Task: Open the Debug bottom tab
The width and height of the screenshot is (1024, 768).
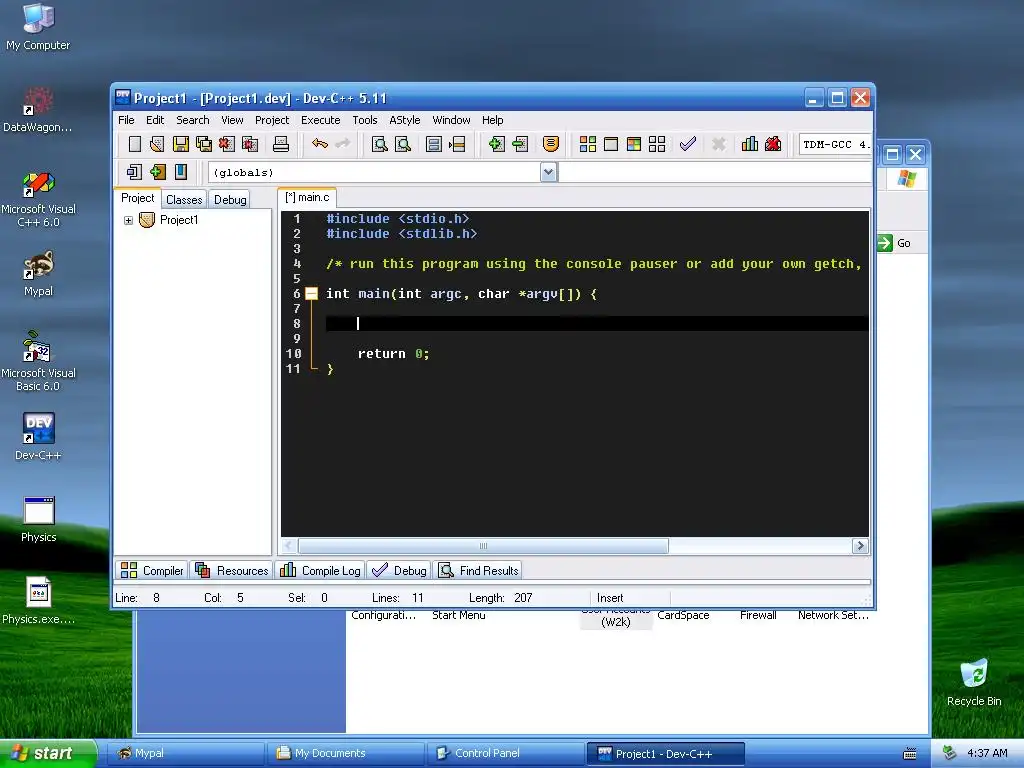Action: (x=399, y=570)
